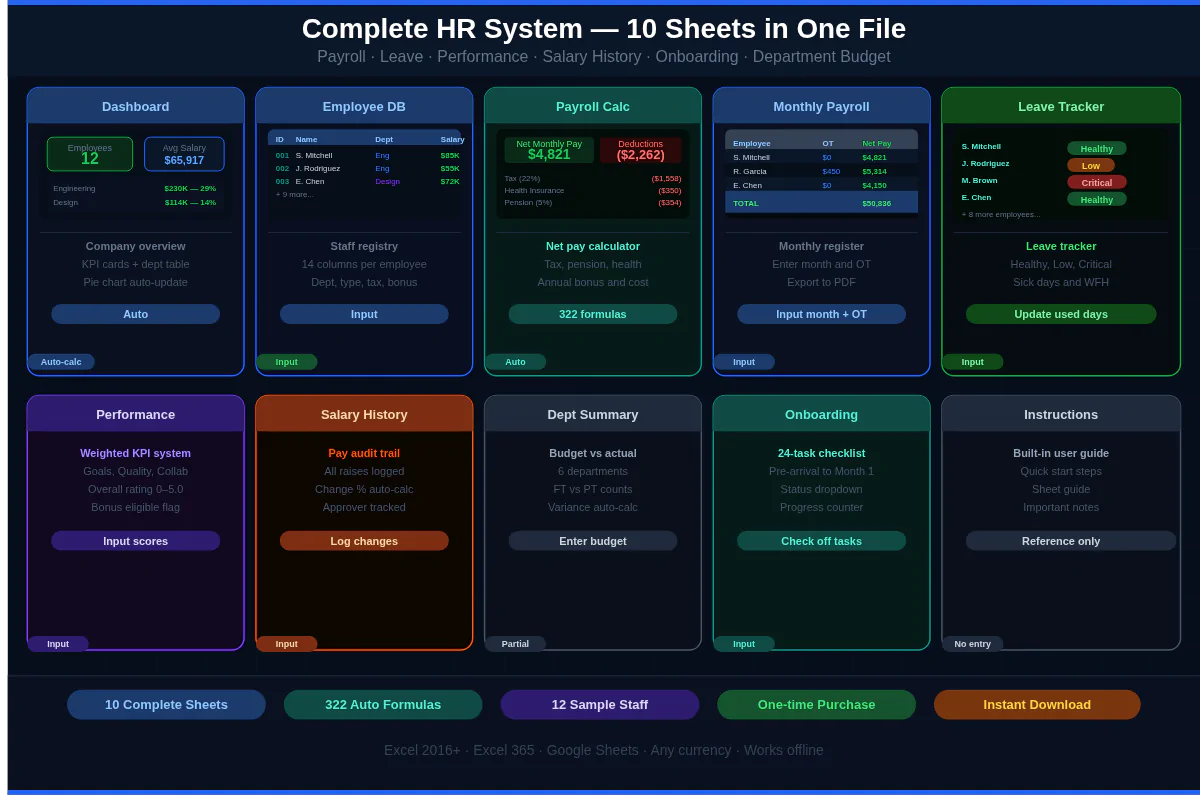Screen dimensions: 1200x800
Task: Click the Log changes button
Action: (x=364, y=541)
